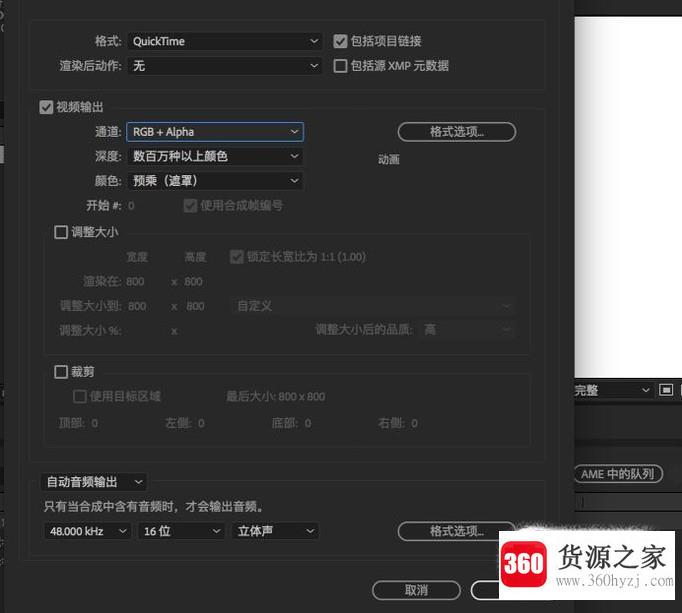Open the 16 位 bit depth dropdown
682x613 pixels.
tap(181, 531)
